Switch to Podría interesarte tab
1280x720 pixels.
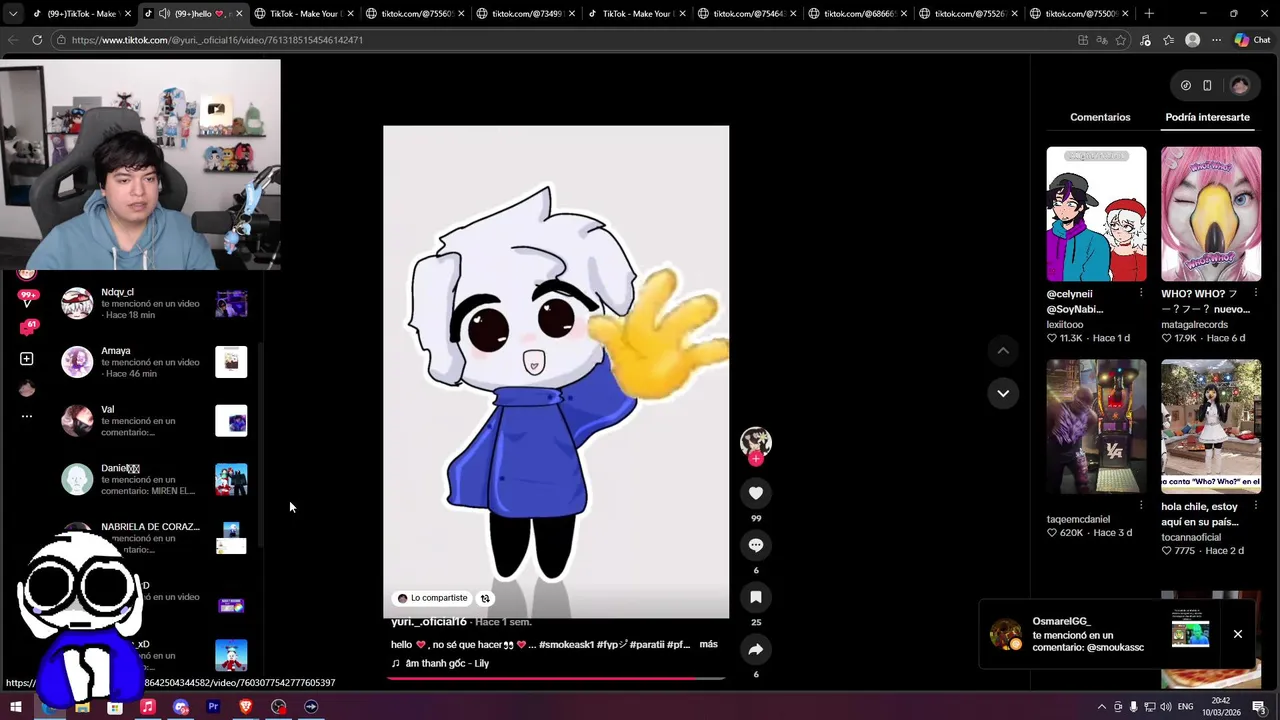1207,117
